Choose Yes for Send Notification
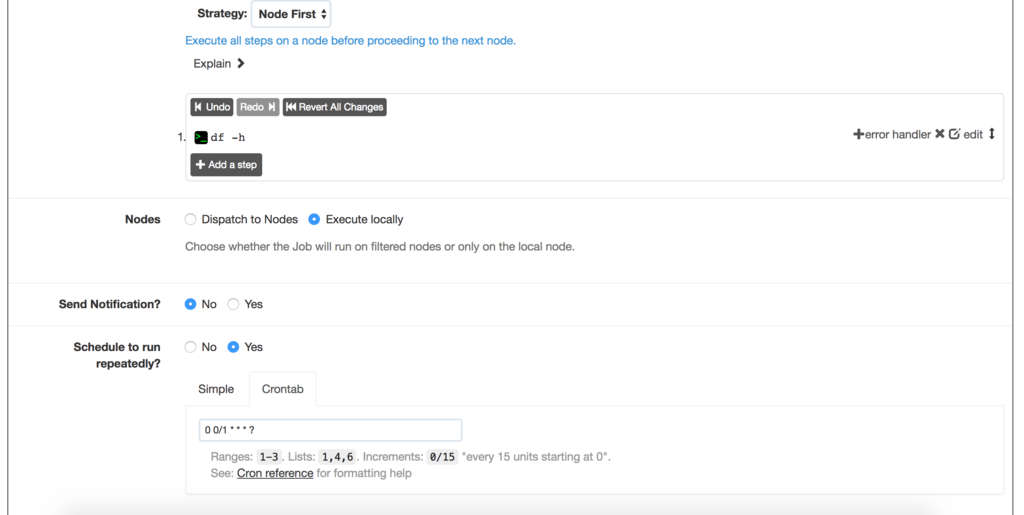The image size is (1024, 515). [233, 304]
